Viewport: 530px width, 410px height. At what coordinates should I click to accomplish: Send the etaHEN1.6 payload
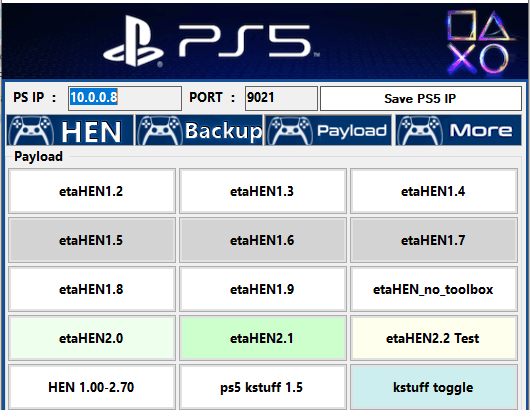[x=263, y=240]
